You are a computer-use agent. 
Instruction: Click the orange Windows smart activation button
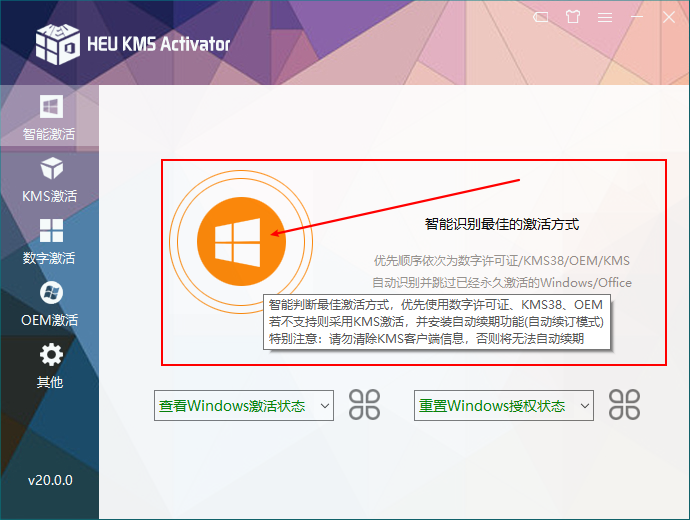(241, 242)
